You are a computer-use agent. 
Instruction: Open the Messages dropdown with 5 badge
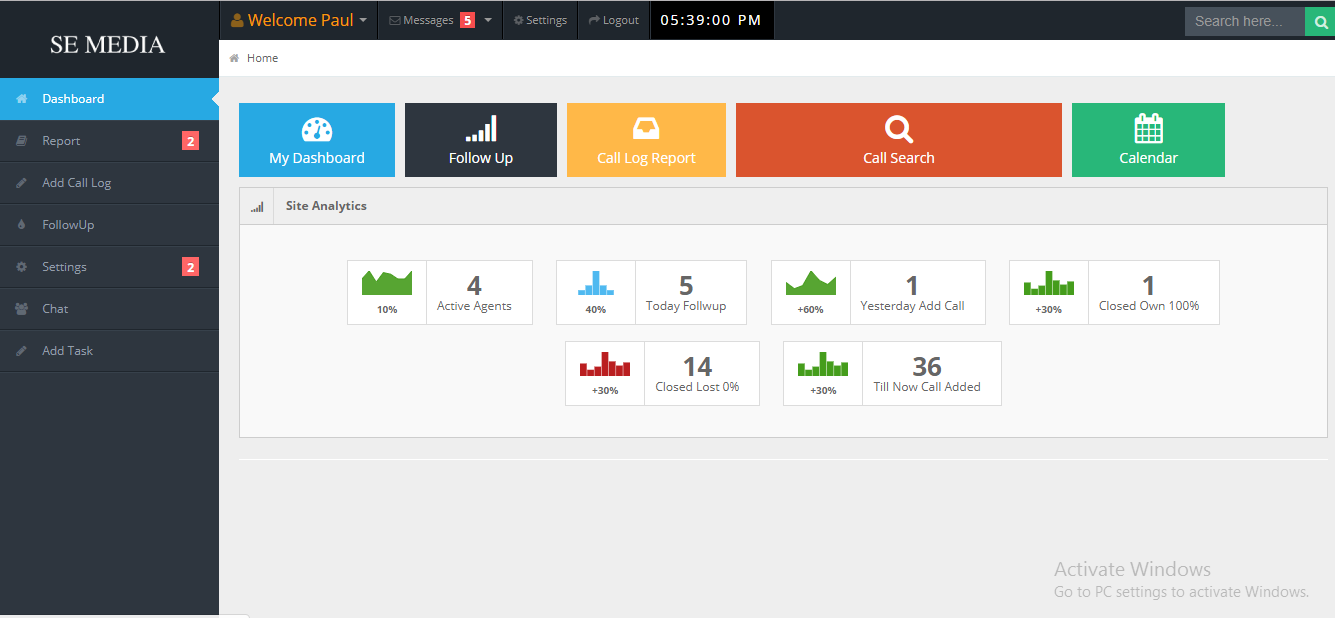pos(440,20)
